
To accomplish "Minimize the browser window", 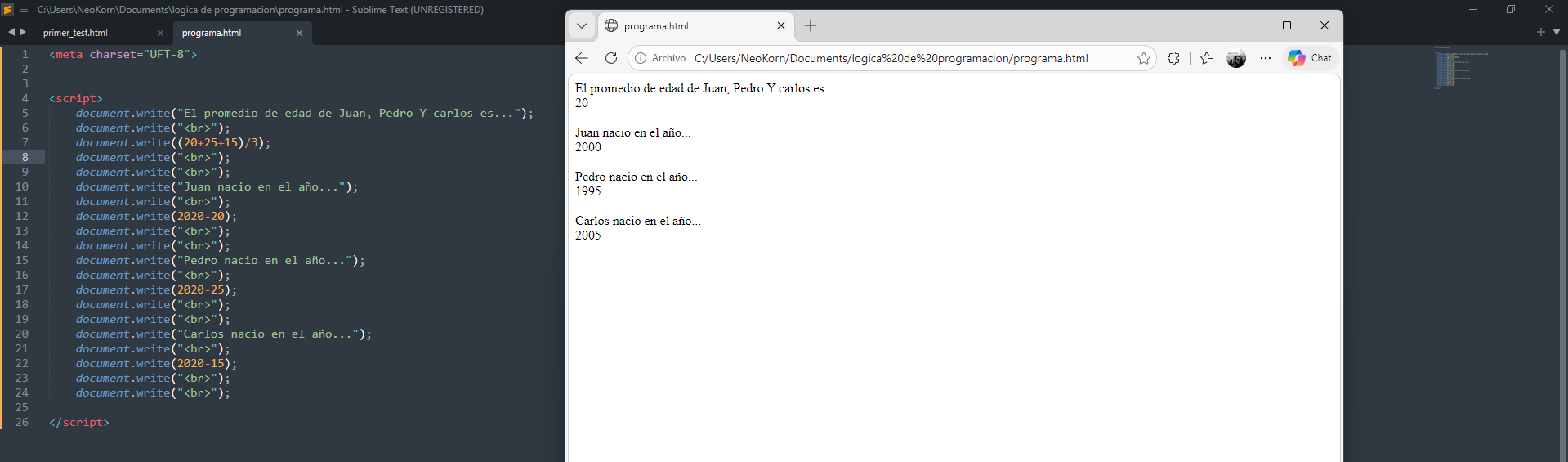I will (1249, 25).
